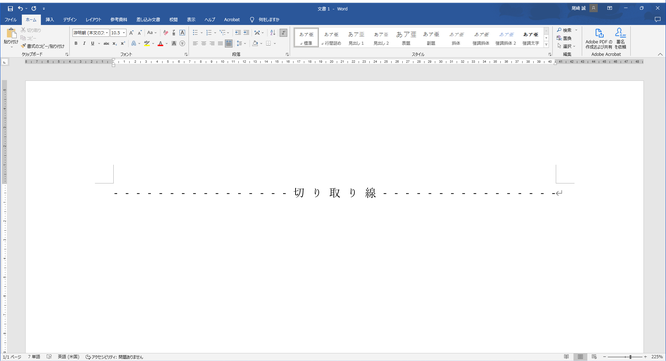Toggle Strikethrough formatting

106,43
